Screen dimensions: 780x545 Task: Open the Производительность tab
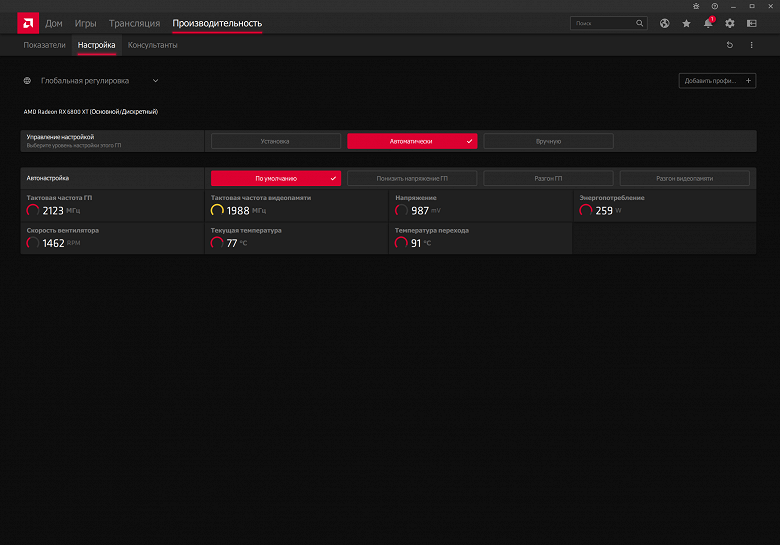pos(217,23)
